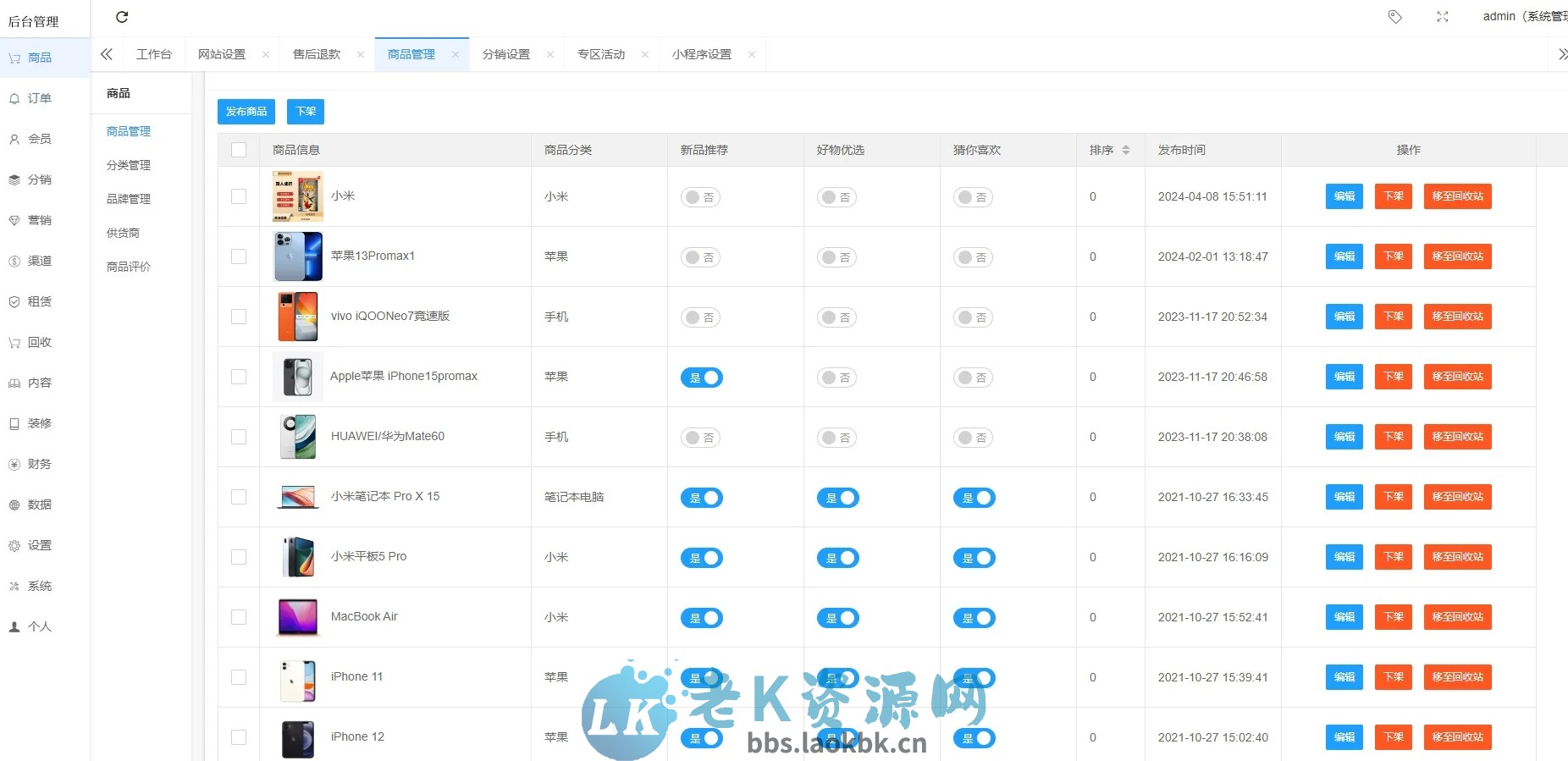
Task: Click orange 下架 for vivo iQOONeo7竞速版 row
Action: (x=1394, y=317)
